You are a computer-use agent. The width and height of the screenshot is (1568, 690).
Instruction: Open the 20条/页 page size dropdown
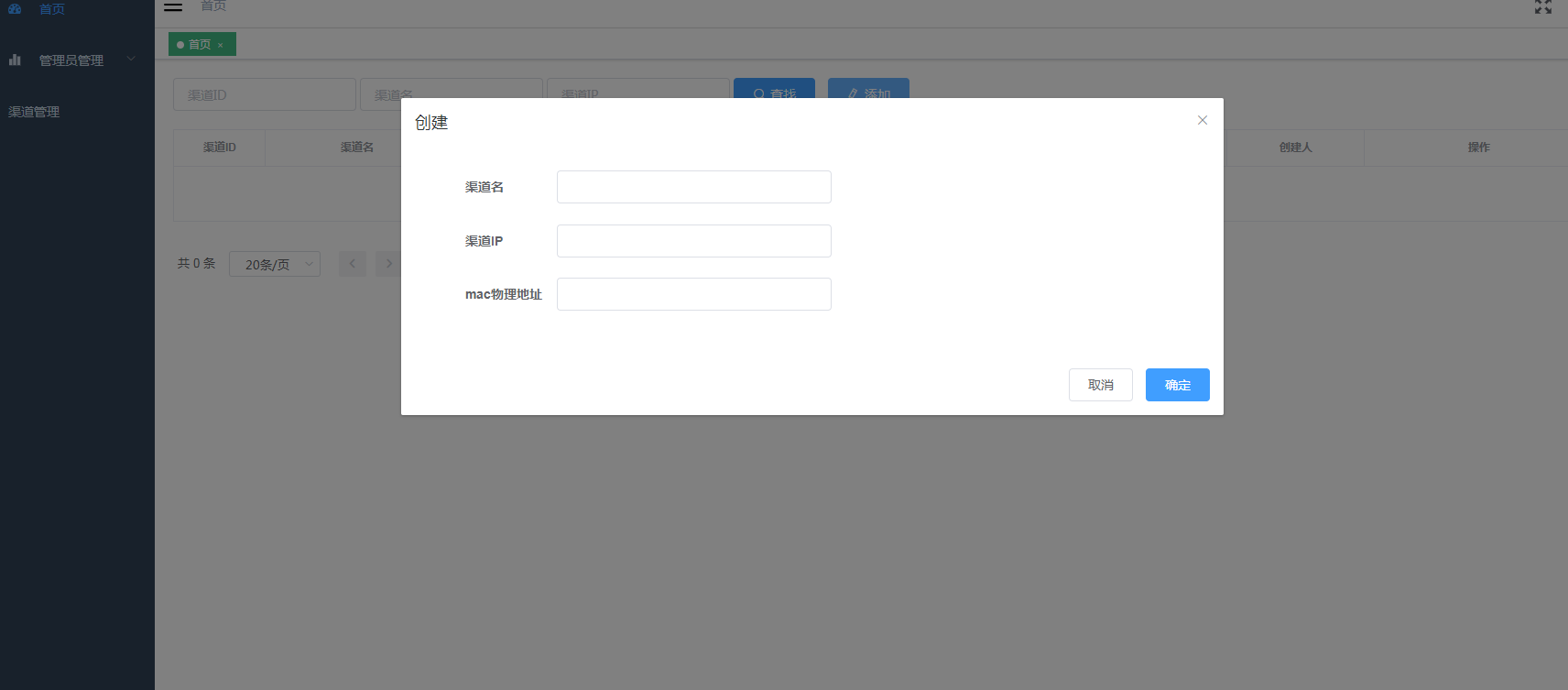point(274,264)
